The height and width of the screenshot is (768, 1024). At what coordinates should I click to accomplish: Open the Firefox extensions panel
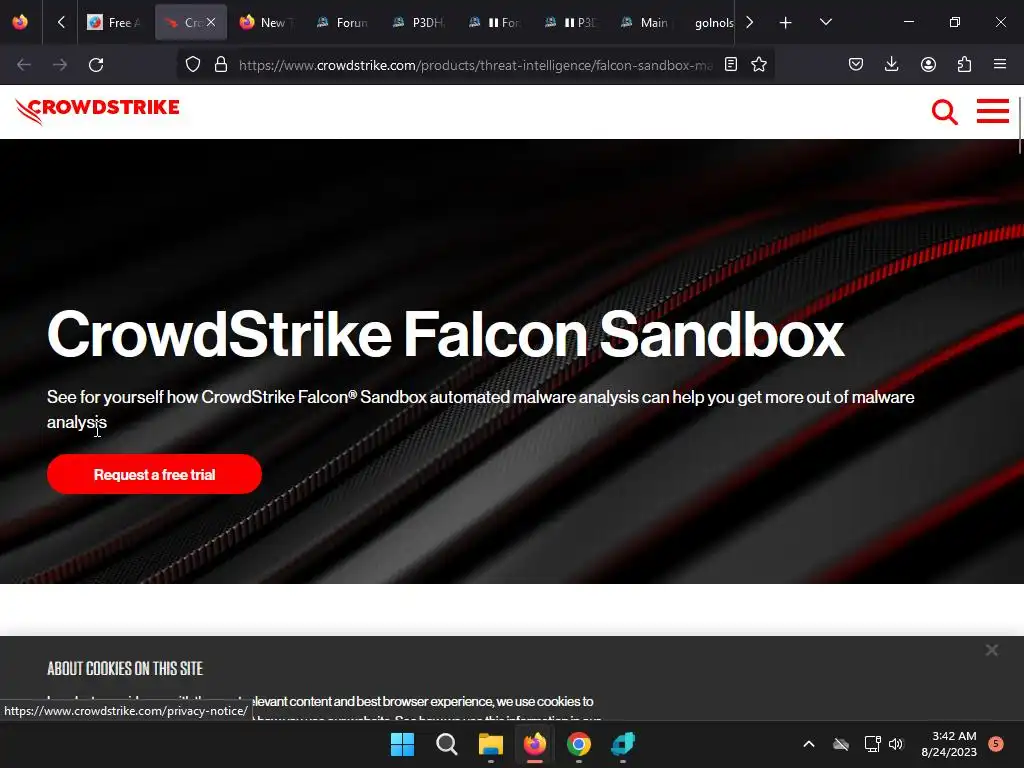(x=964, y=65)
